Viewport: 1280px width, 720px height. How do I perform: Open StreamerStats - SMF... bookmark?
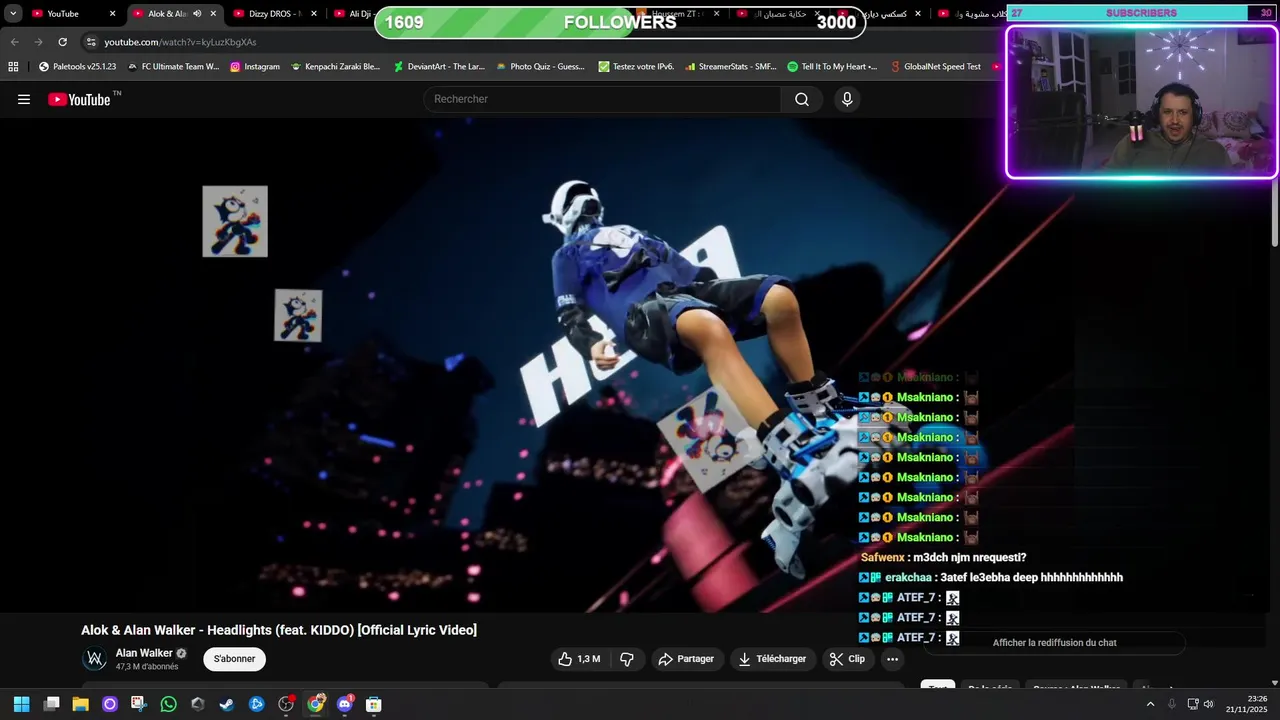click(x=731, y=67)
